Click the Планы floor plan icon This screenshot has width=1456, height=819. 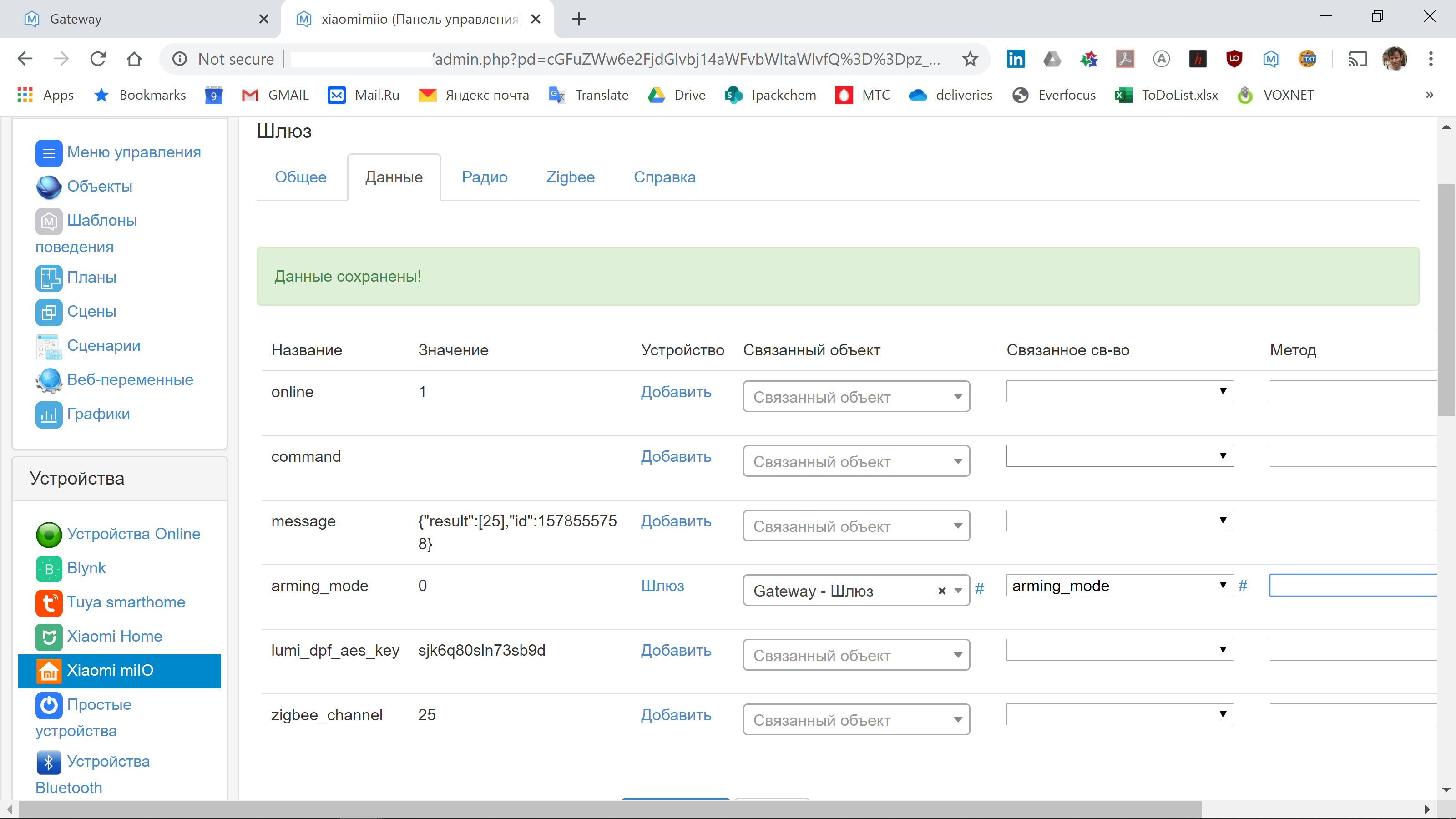tap(49, 278)
